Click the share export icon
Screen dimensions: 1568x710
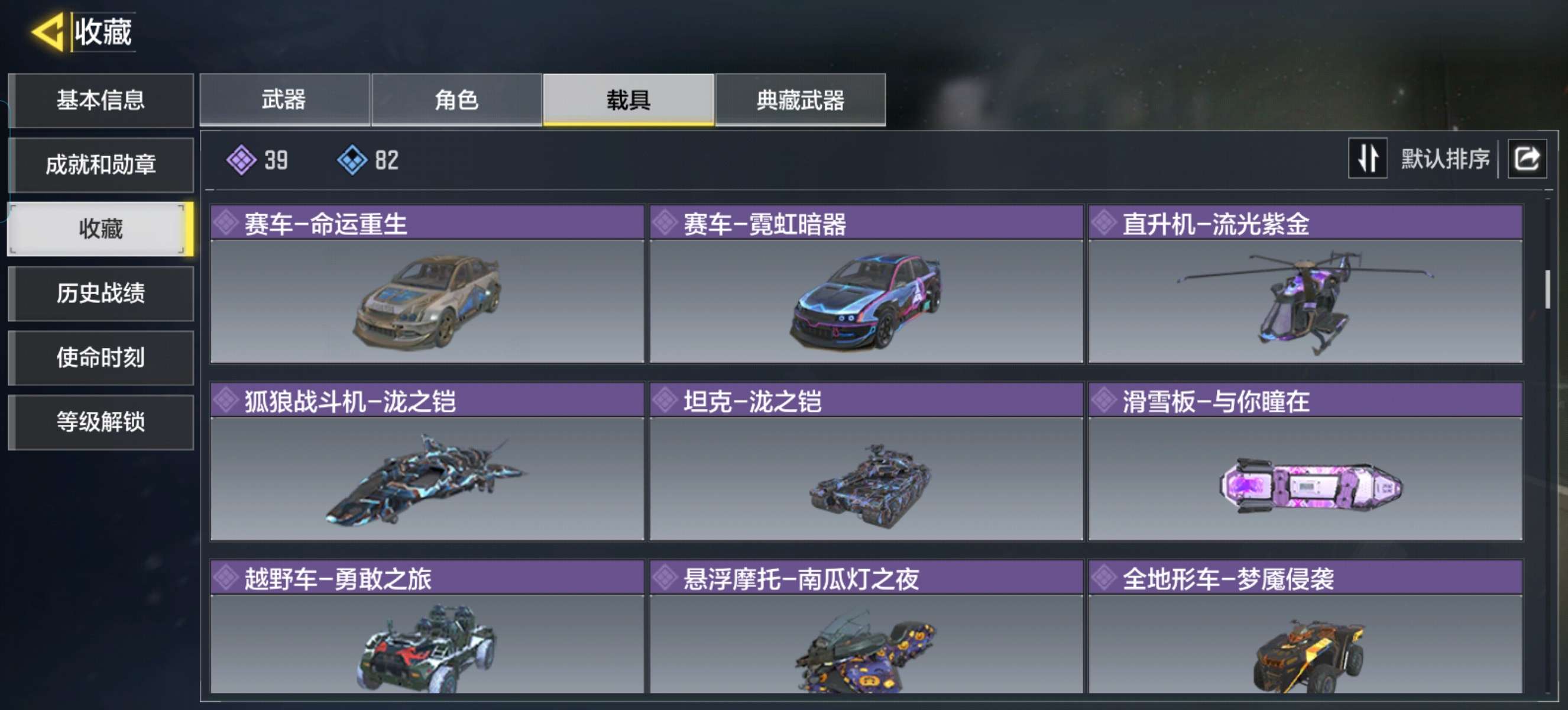tap(1526, 159)
